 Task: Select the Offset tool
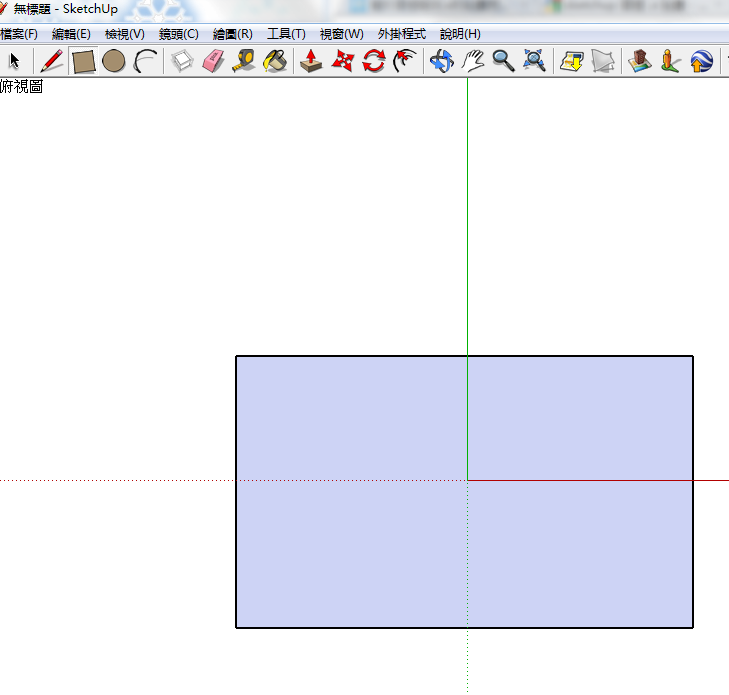tap(405, 61)
